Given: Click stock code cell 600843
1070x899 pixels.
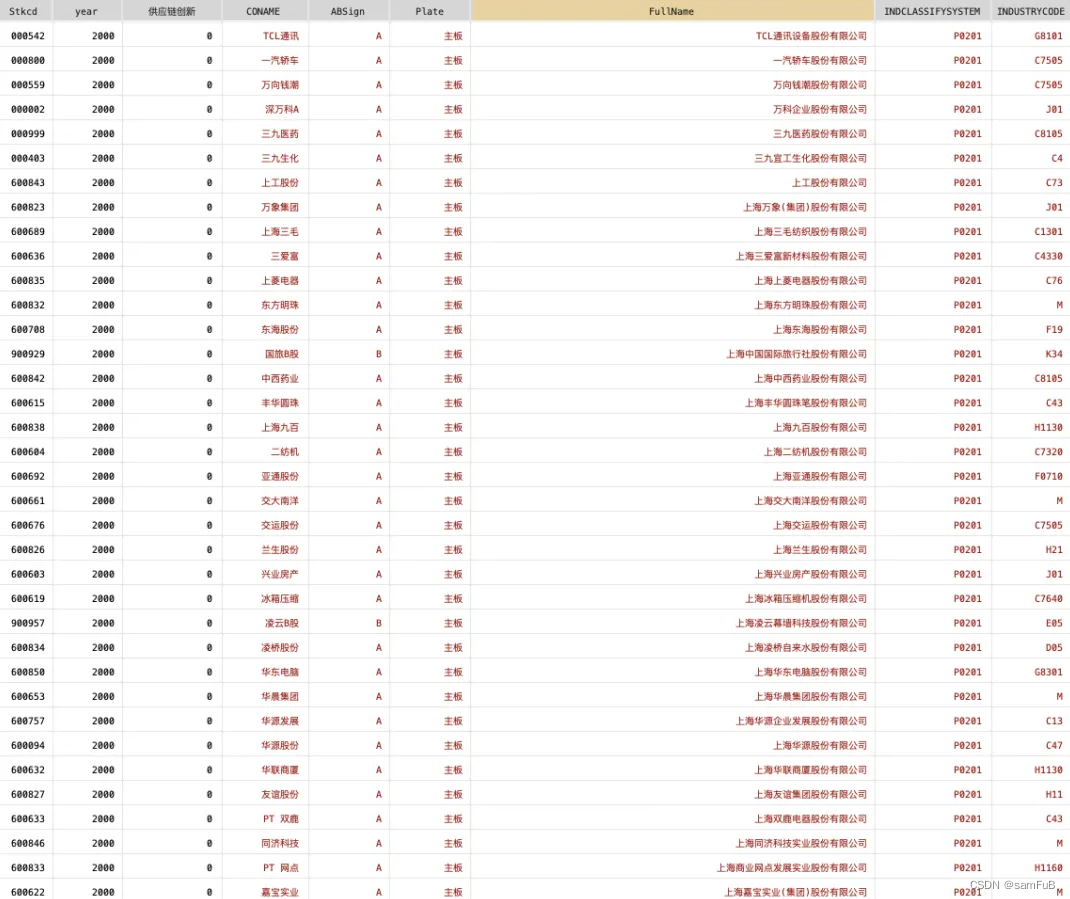Looking at the screenshot, I should [x=28, y=182].
